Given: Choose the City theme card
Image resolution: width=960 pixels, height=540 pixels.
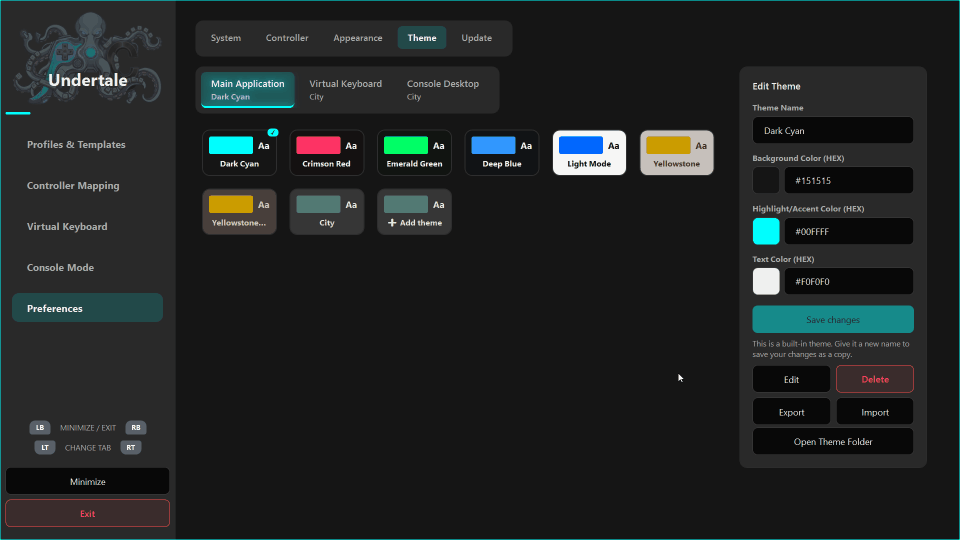Looking at the screenshot, I should click(x=327, y=212).
